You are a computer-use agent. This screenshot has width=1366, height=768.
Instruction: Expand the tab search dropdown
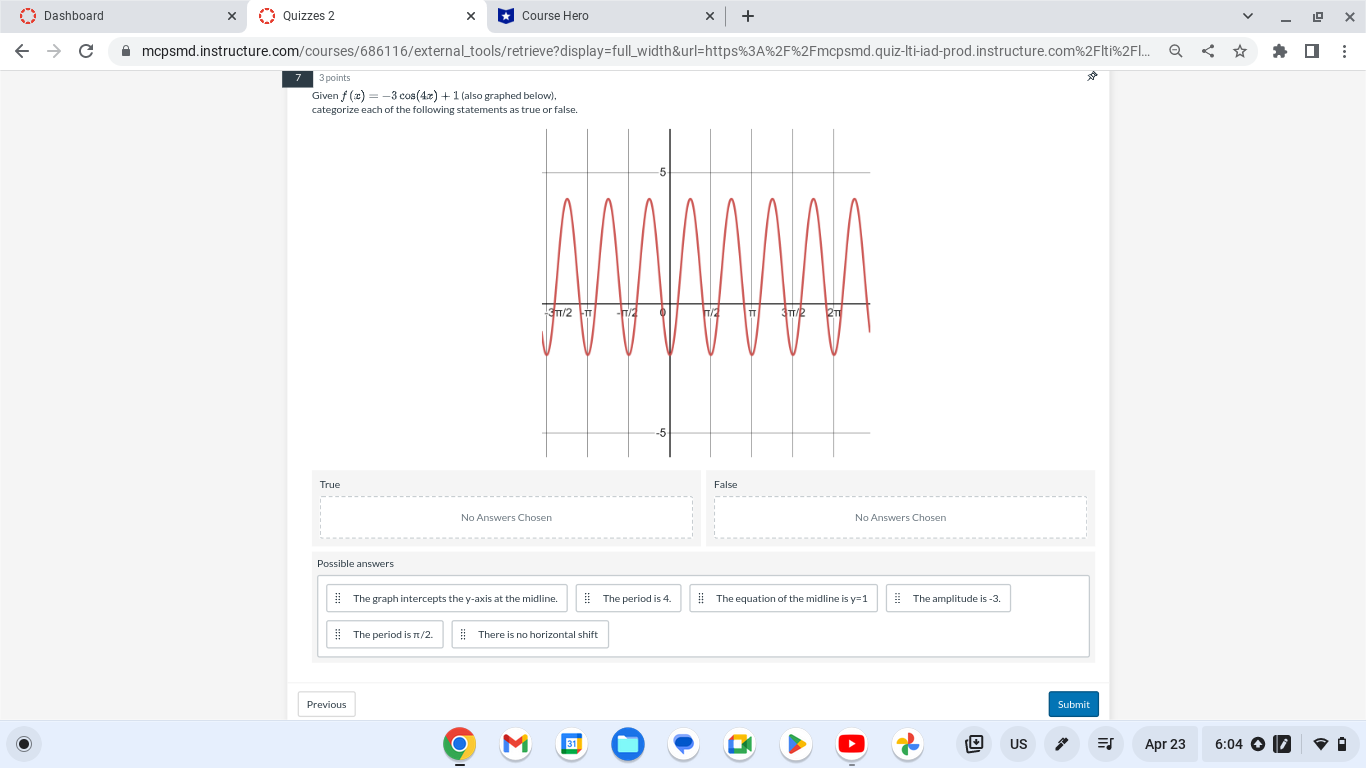1247,16
